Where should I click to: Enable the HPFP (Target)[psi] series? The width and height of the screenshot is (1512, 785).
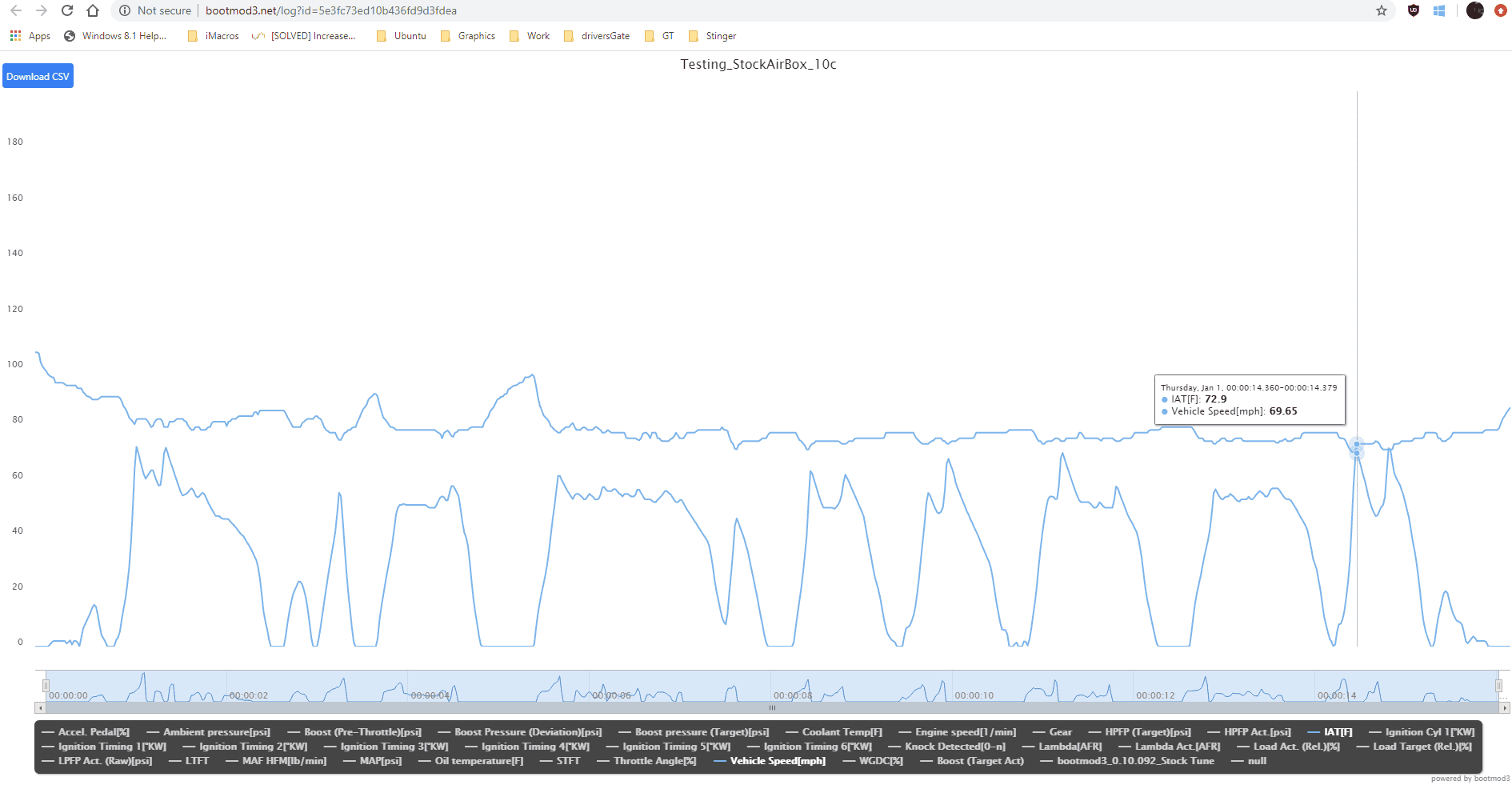[x=1140, y=732]
